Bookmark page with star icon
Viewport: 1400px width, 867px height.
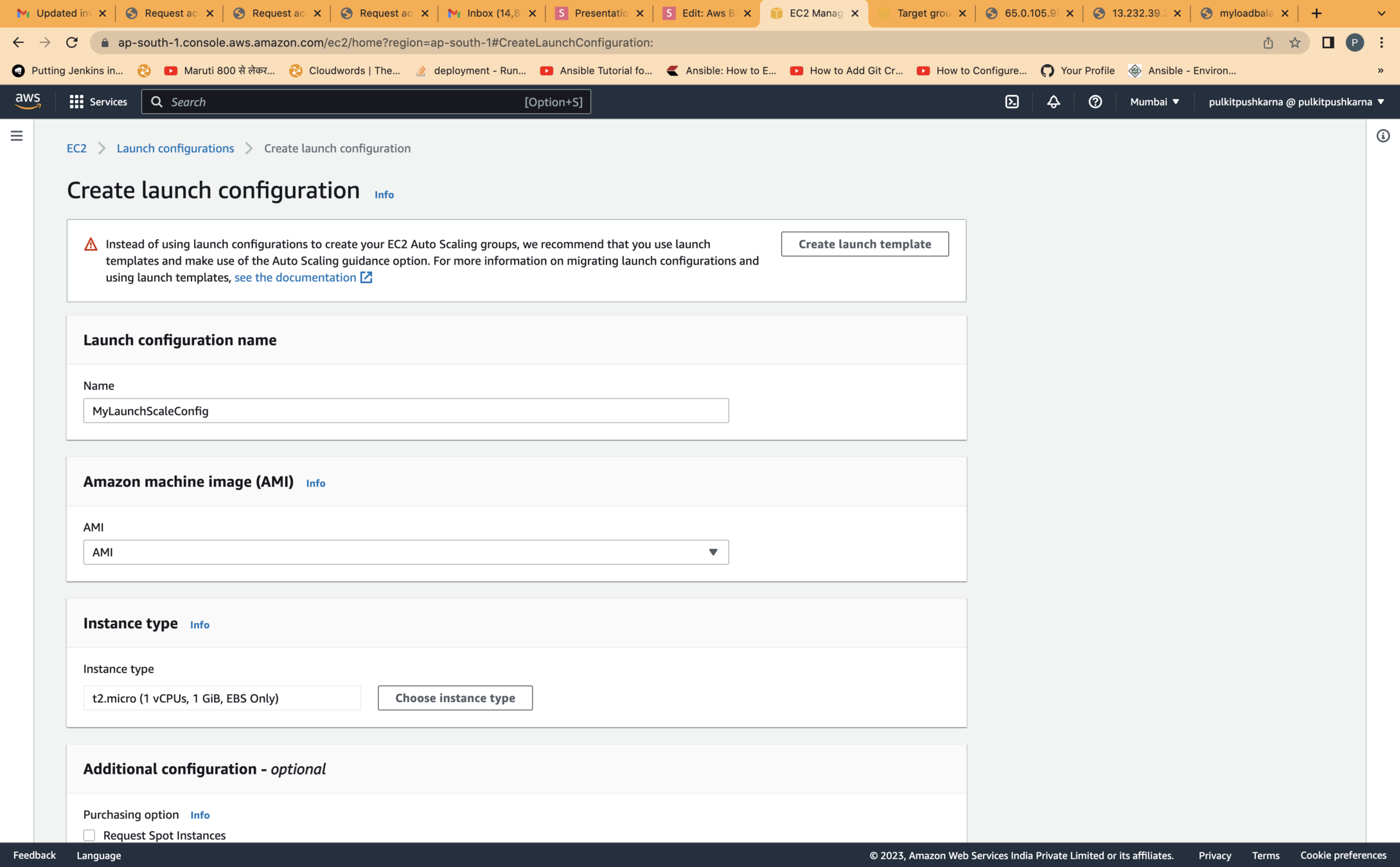1295,42
